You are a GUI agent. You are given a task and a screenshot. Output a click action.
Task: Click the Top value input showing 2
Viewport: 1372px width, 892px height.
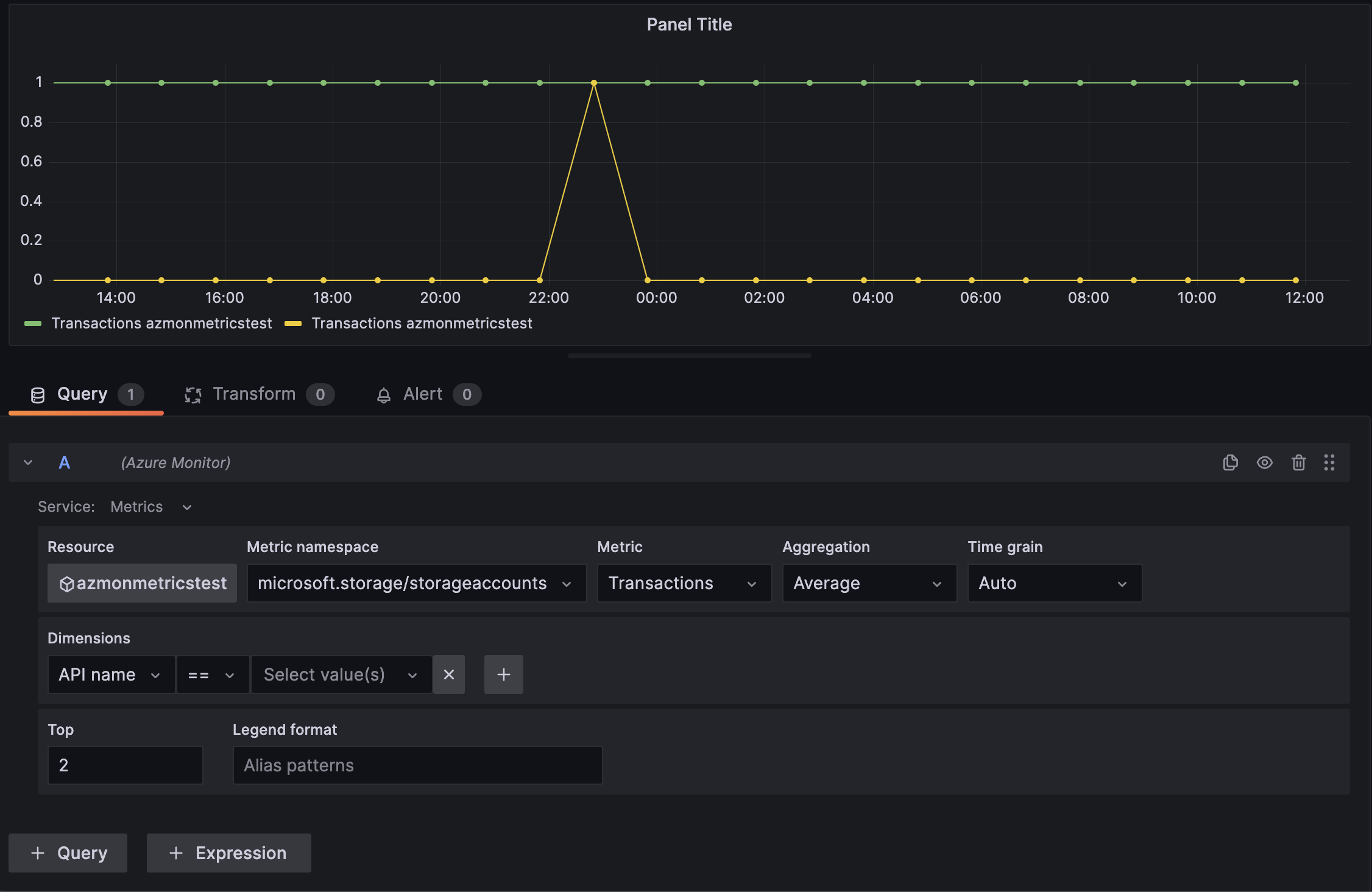125,765
